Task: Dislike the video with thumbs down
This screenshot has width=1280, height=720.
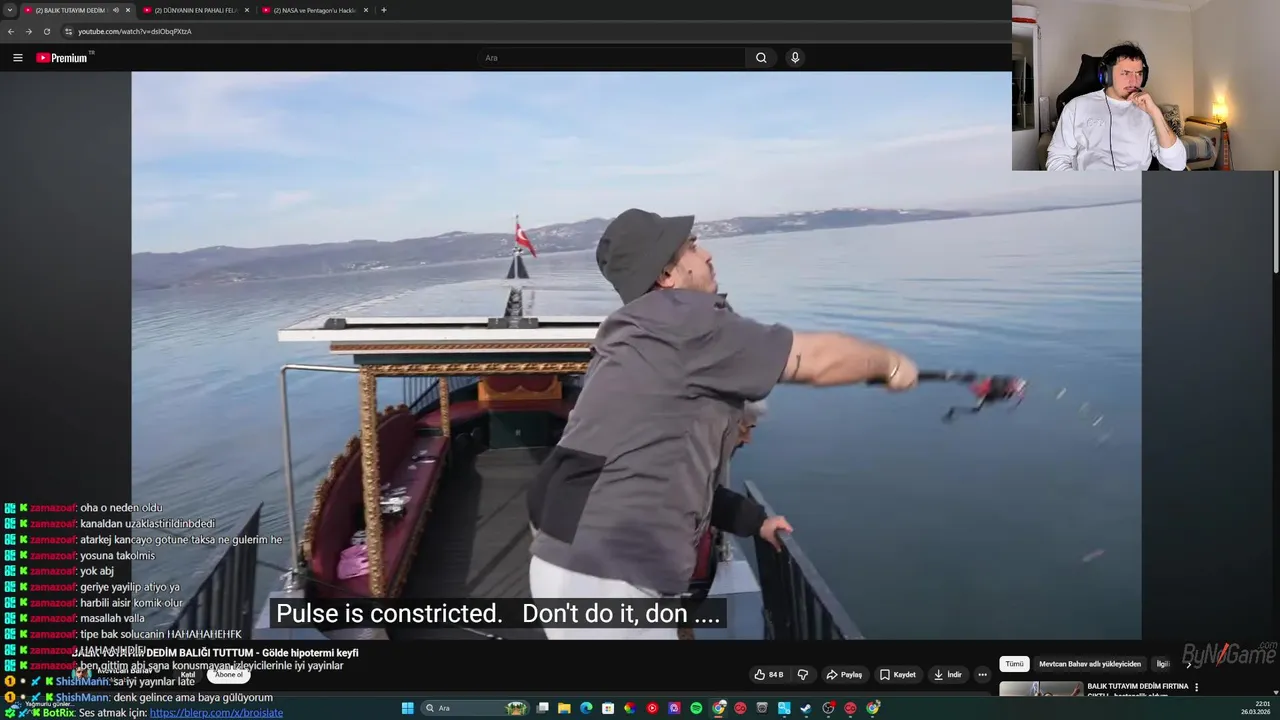Action: (802, 675)
